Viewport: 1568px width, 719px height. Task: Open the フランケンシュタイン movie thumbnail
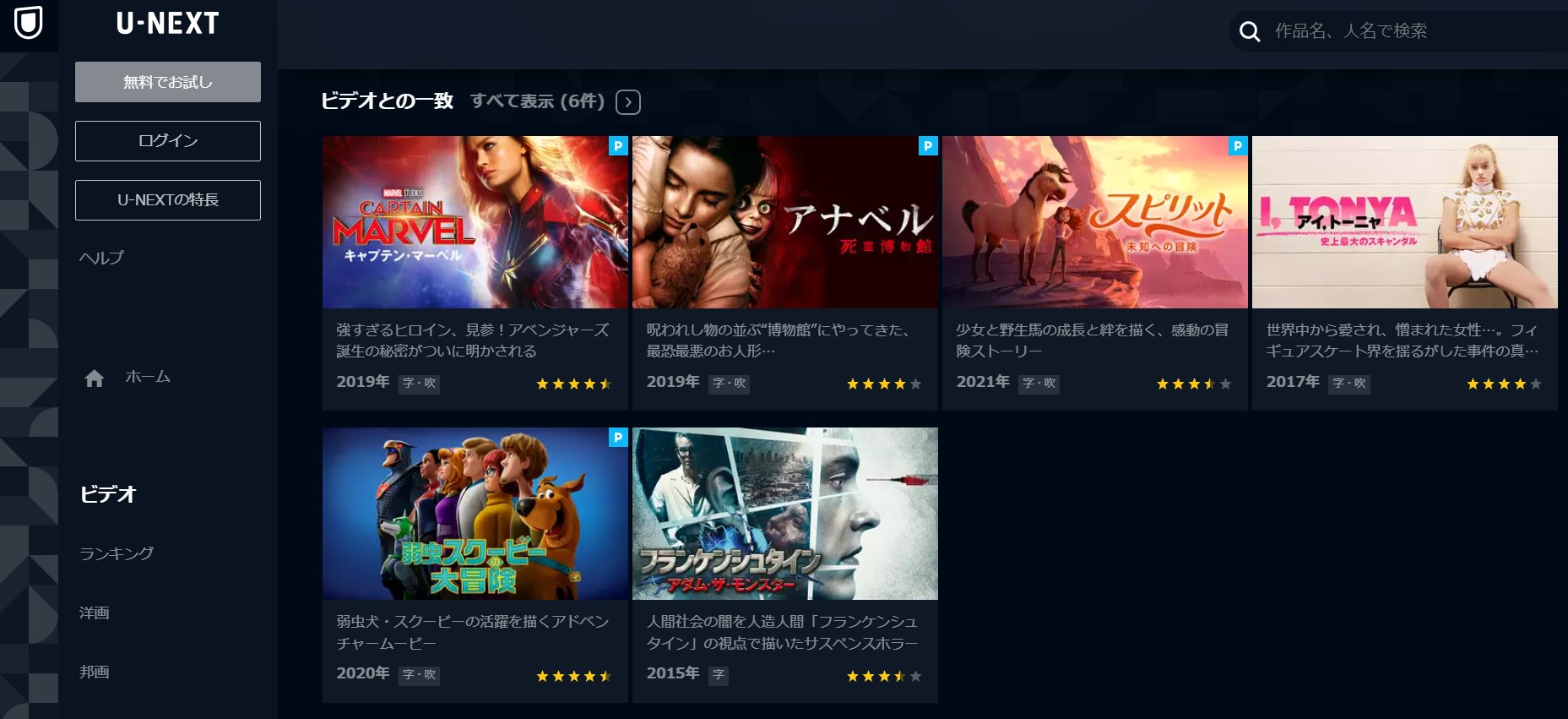point(785,514)
